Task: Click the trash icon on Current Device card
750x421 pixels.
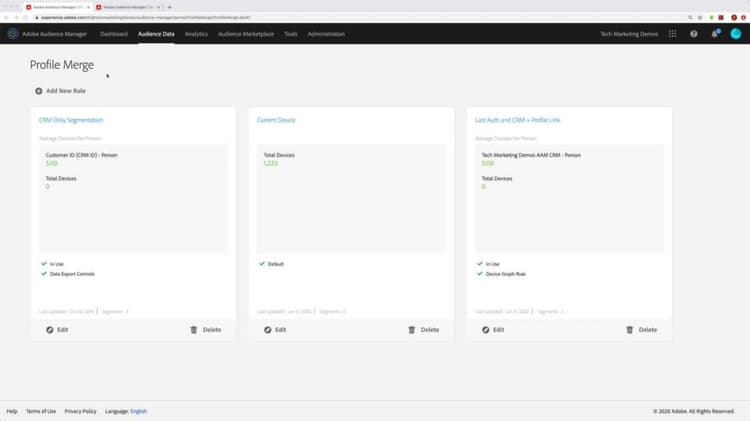Action: [x=412, y=330]
